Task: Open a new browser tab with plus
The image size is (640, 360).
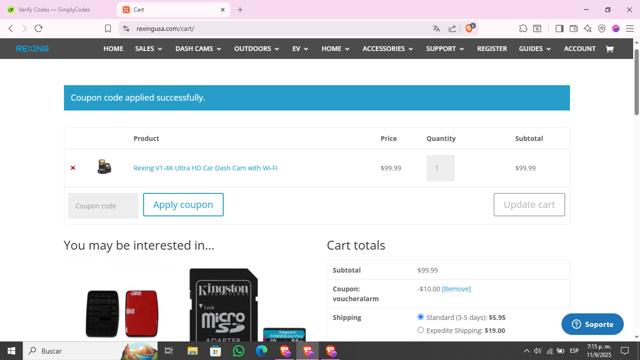Action: (240, 10)
